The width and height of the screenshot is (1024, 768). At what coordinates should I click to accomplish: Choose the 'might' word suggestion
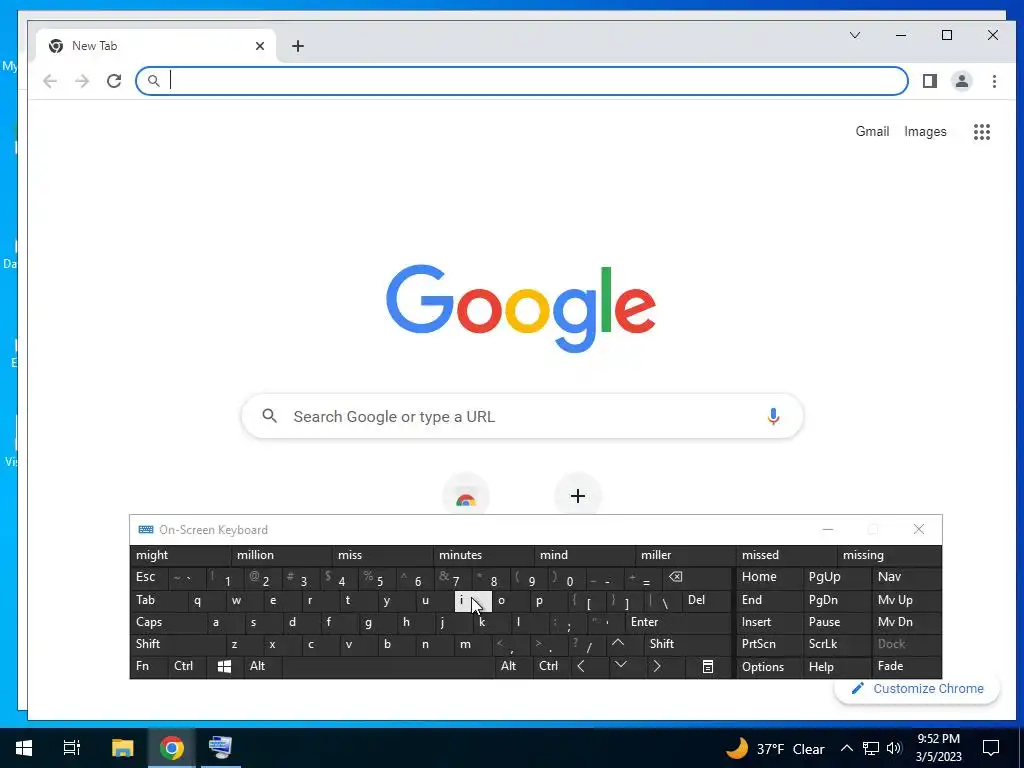coord(180,555)
